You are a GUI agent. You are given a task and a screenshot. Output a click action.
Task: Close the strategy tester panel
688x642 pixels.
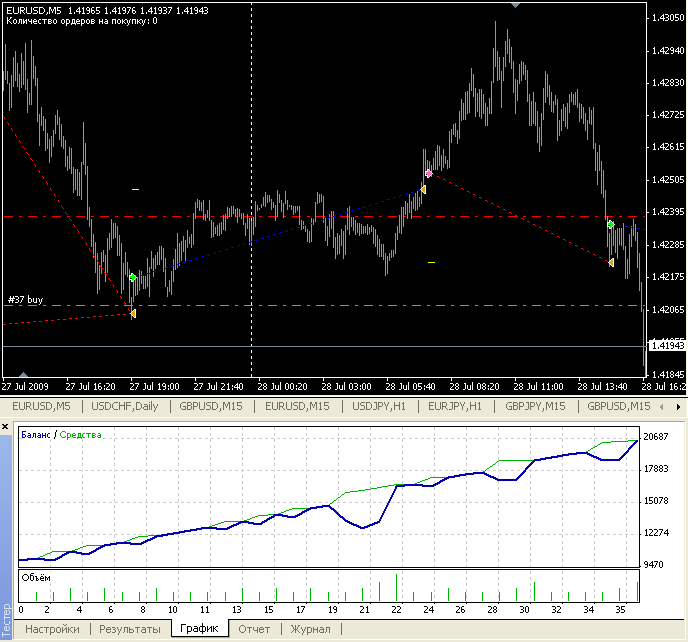tap(7, 429)
